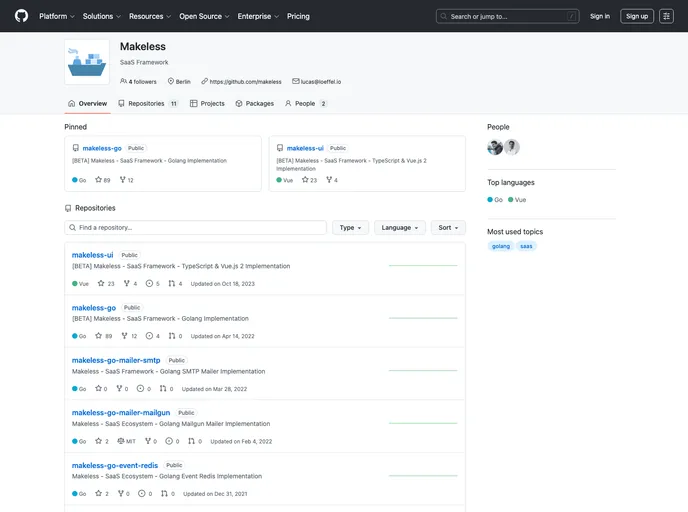
Task: Click the search magnifier icon in header
Action: 444,16
